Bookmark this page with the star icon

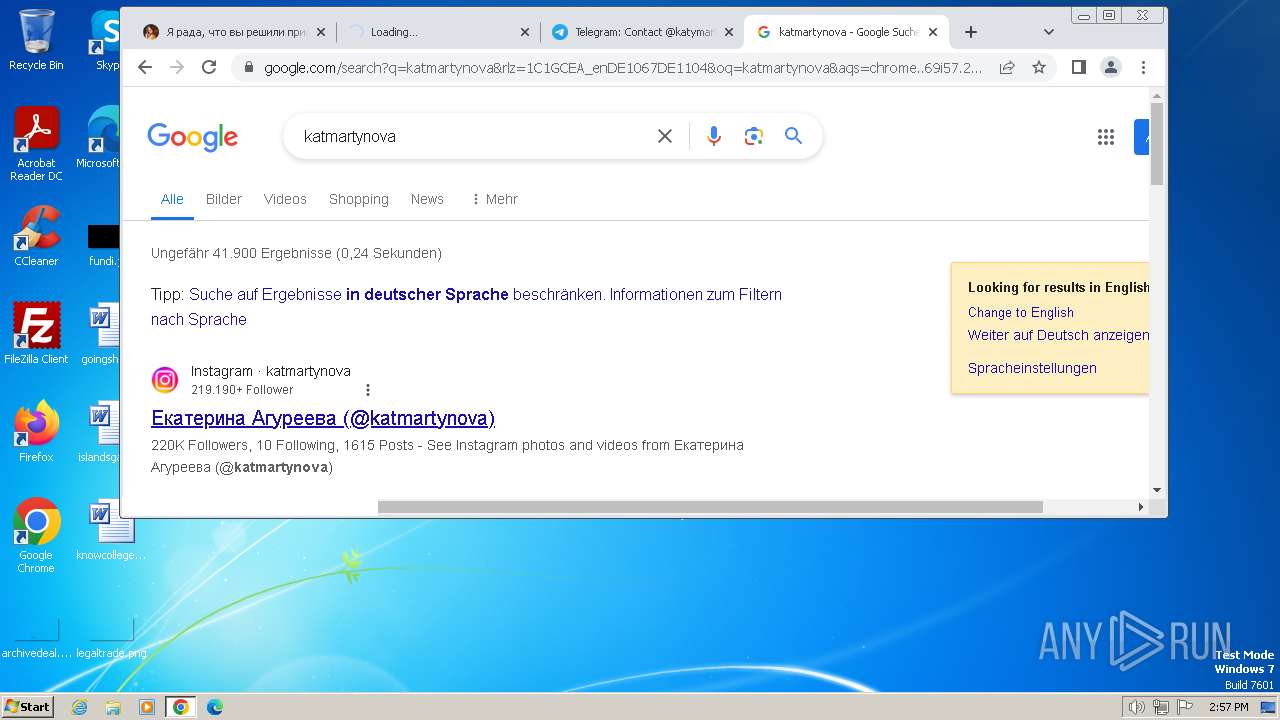pos(1039,67)
